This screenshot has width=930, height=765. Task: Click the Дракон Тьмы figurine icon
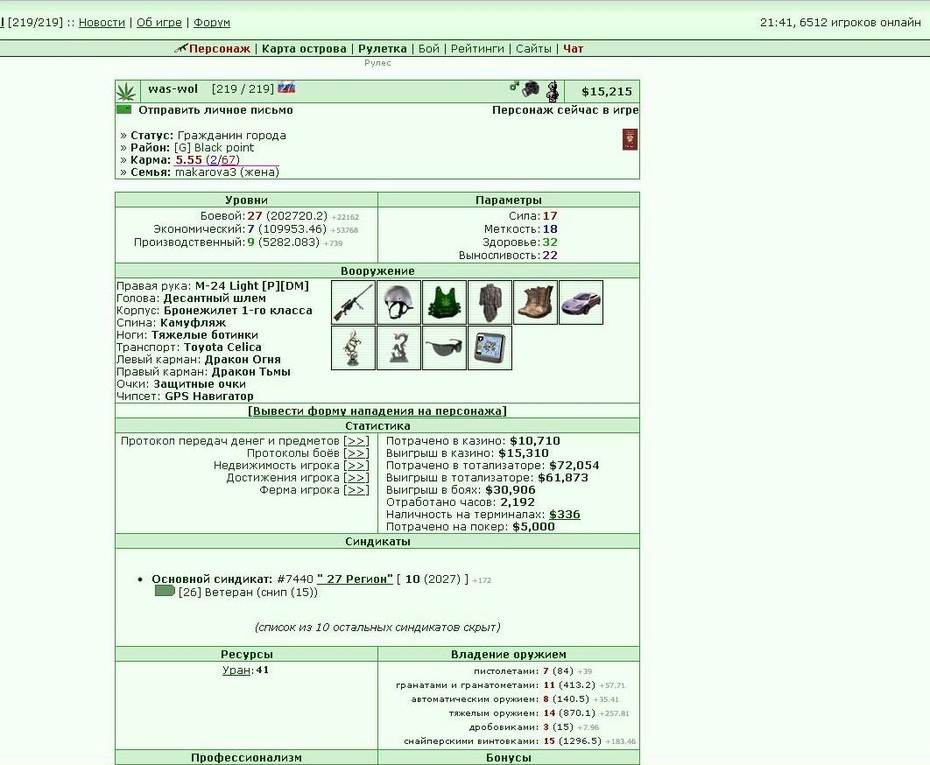tap(399, 348)
